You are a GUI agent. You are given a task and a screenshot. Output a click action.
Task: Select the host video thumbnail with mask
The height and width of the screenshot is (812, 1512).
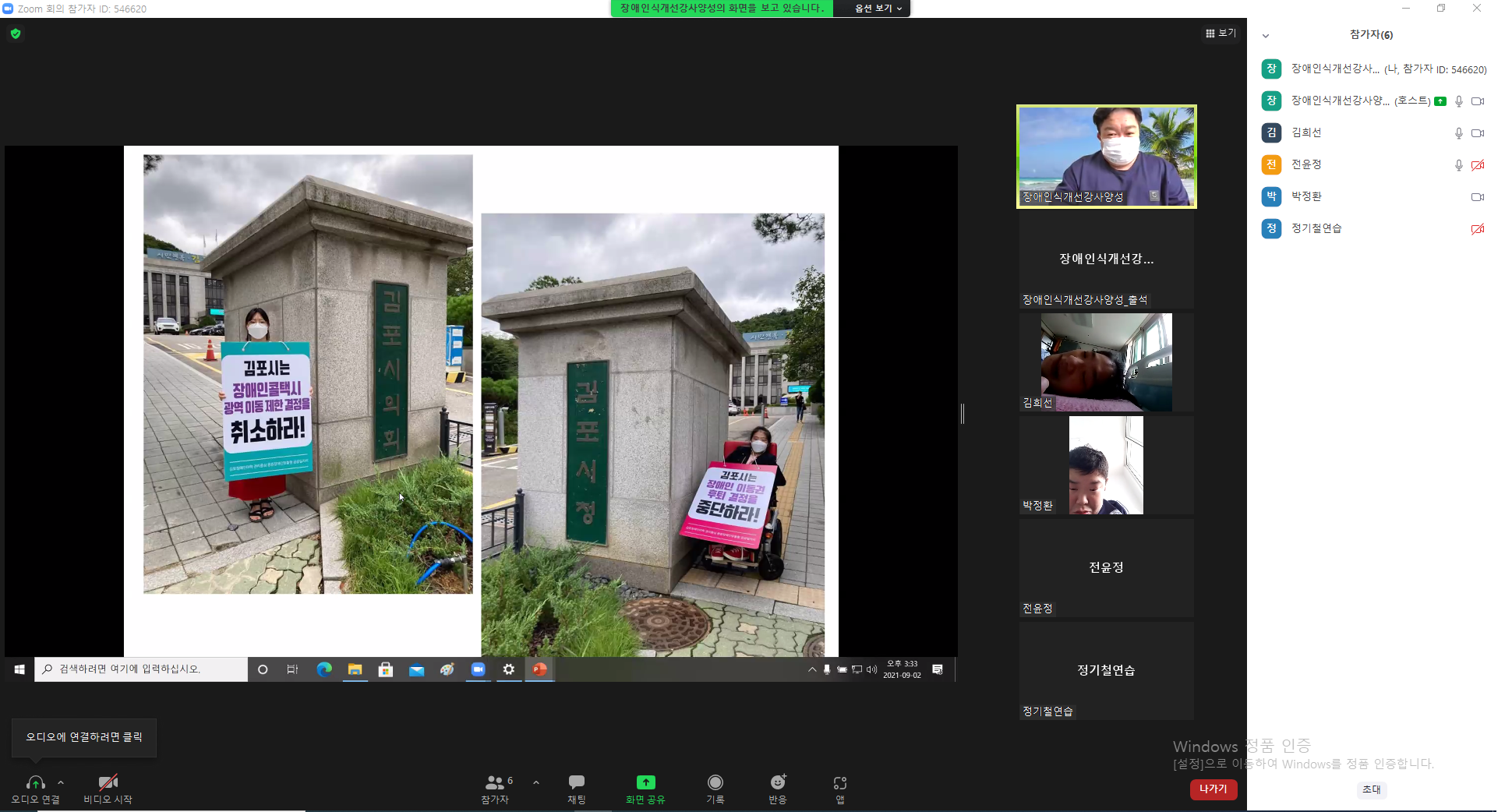coord(1107,157)
